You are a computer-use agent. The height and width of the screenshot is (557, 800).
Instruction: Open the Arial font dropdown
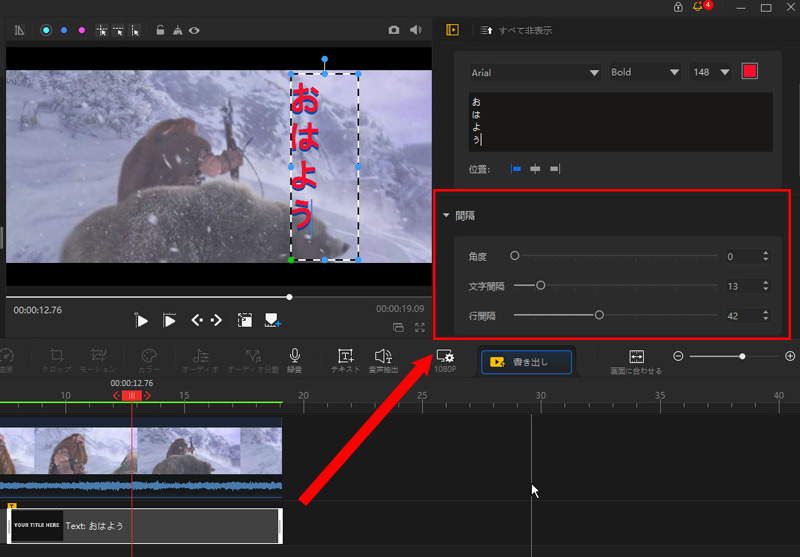tap(535, 72)
